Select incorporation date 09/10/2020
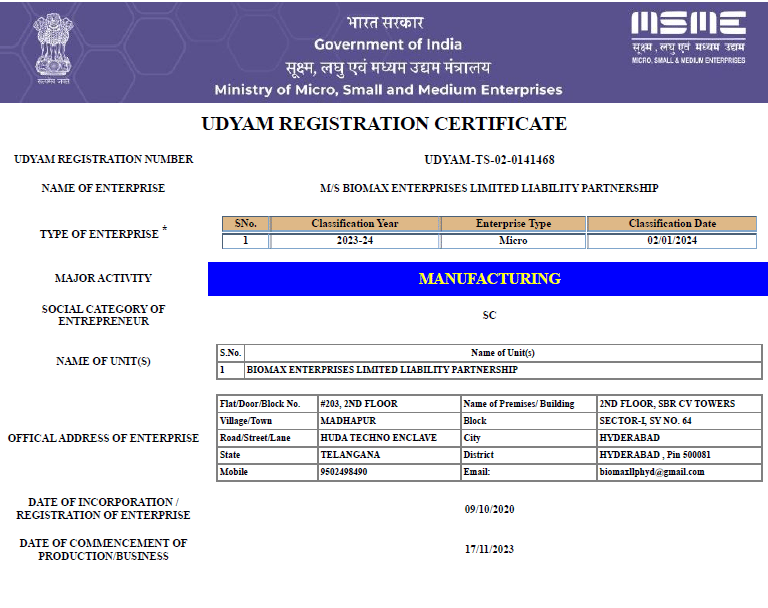This screenshot has height=608, width=768. pos(489,509)
